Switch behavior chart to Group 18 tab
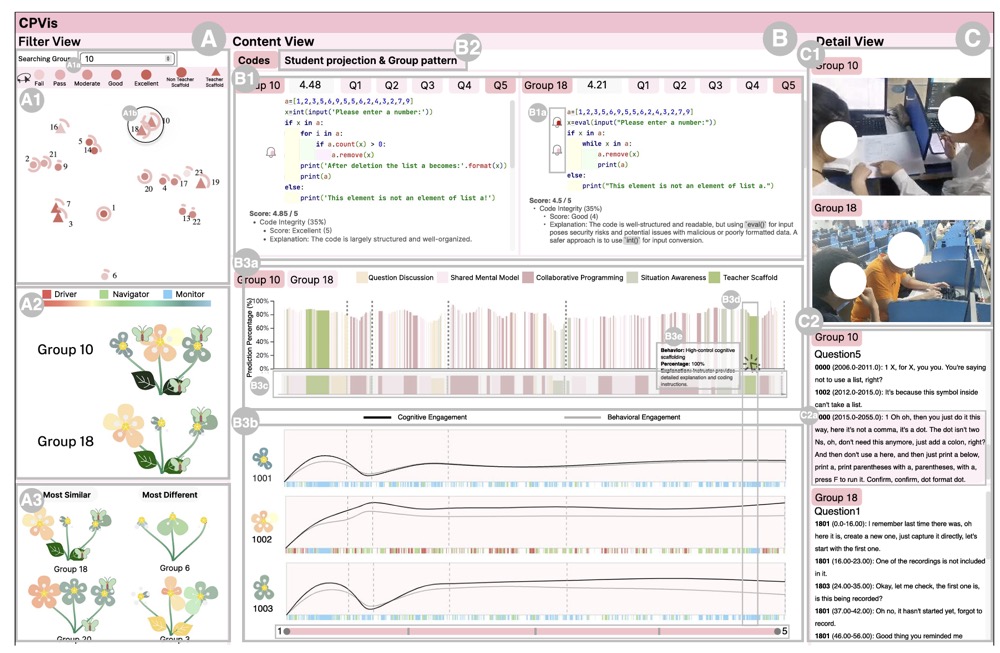Screen dimensions: 1000x653 (x=311, y=280)
